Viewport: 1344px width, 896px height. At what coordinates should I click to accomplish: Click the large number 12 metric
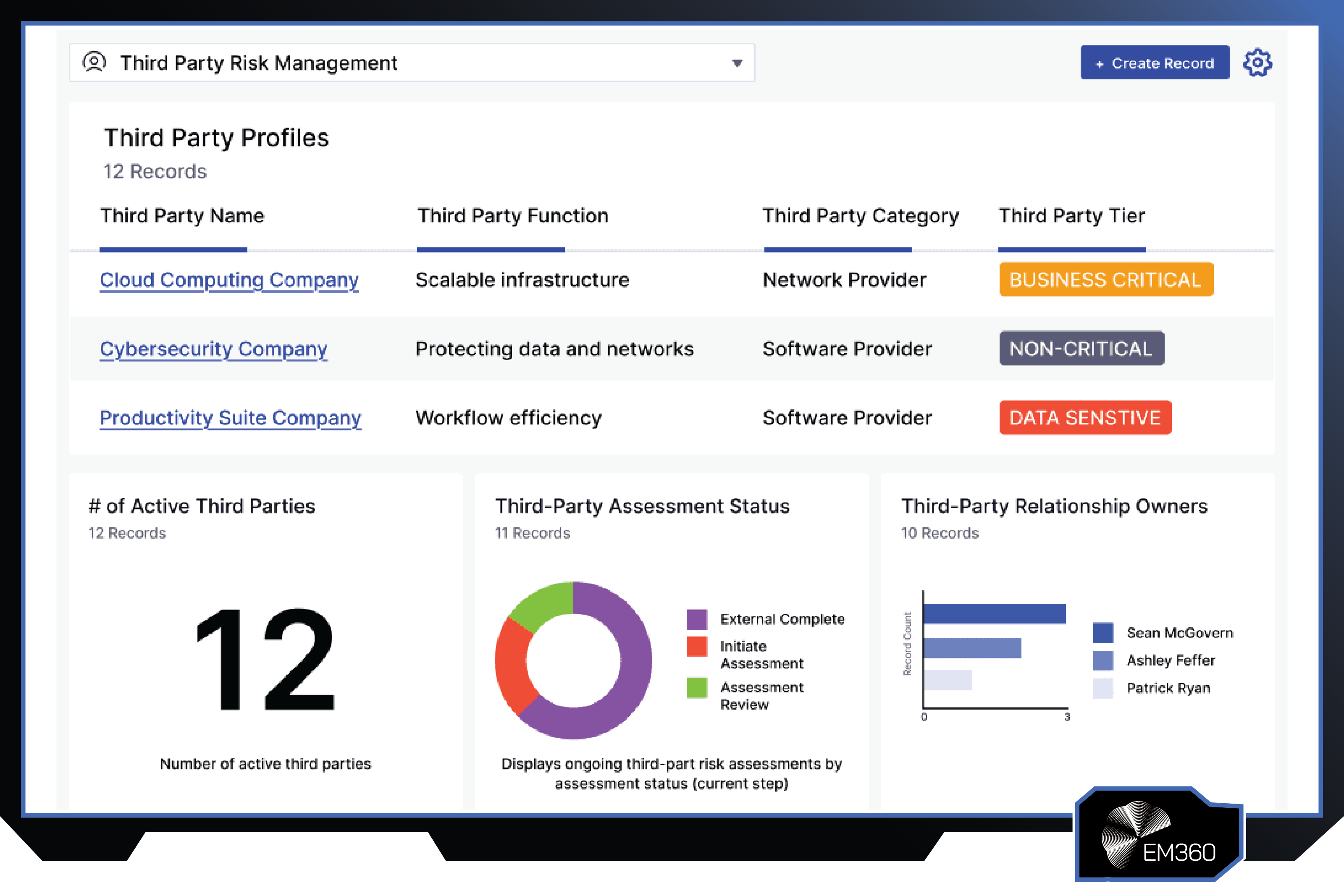pos(265,660)
